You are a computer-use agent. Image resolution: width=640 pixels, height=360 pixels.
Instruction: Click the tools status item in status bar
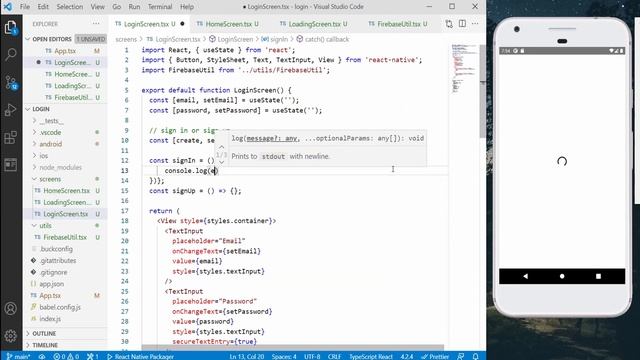(x=93, y=356)
